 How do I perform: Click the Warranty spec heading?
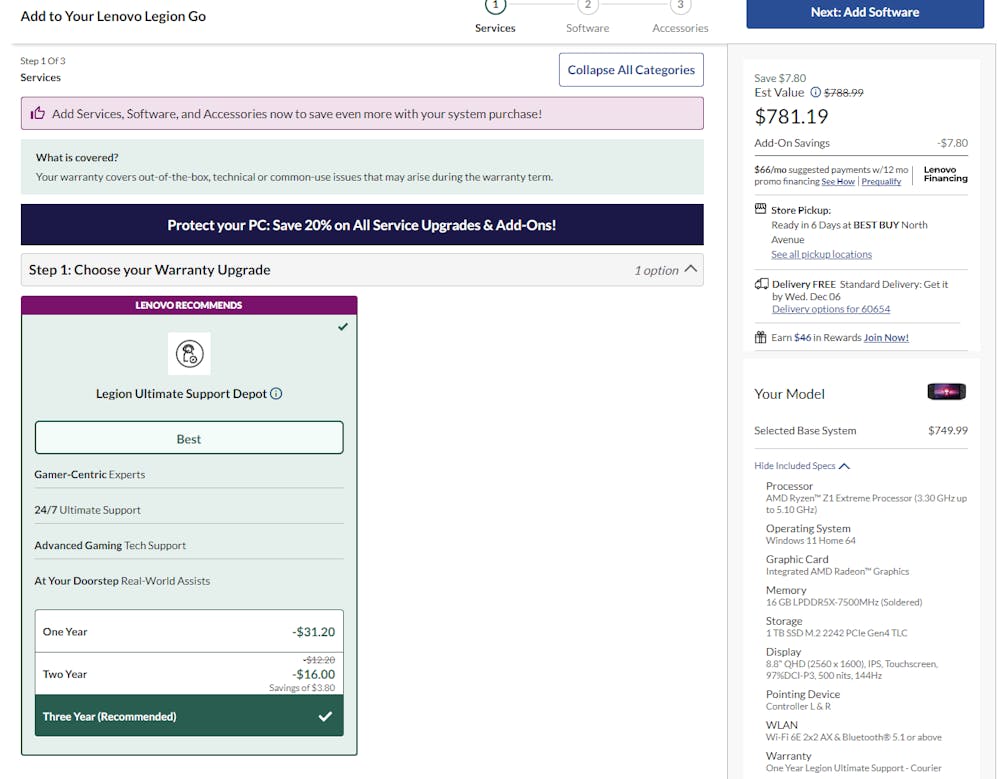pyautogui.click(x=788, y=756)
